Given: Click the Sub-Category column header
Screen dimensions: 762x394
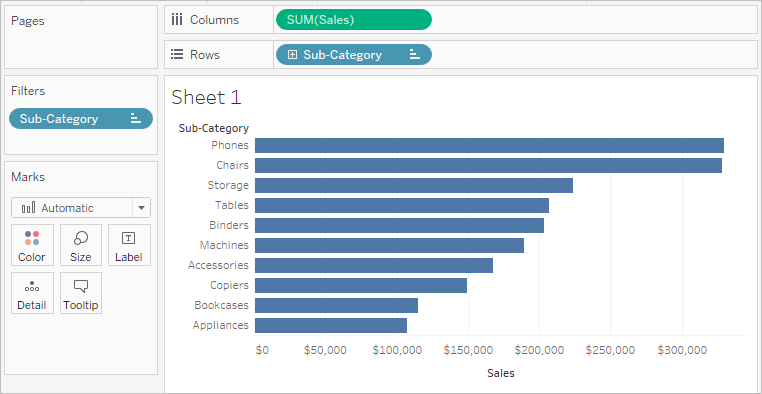Looking at the screenshot, I should pyautogui.click(x=214, y=128).
